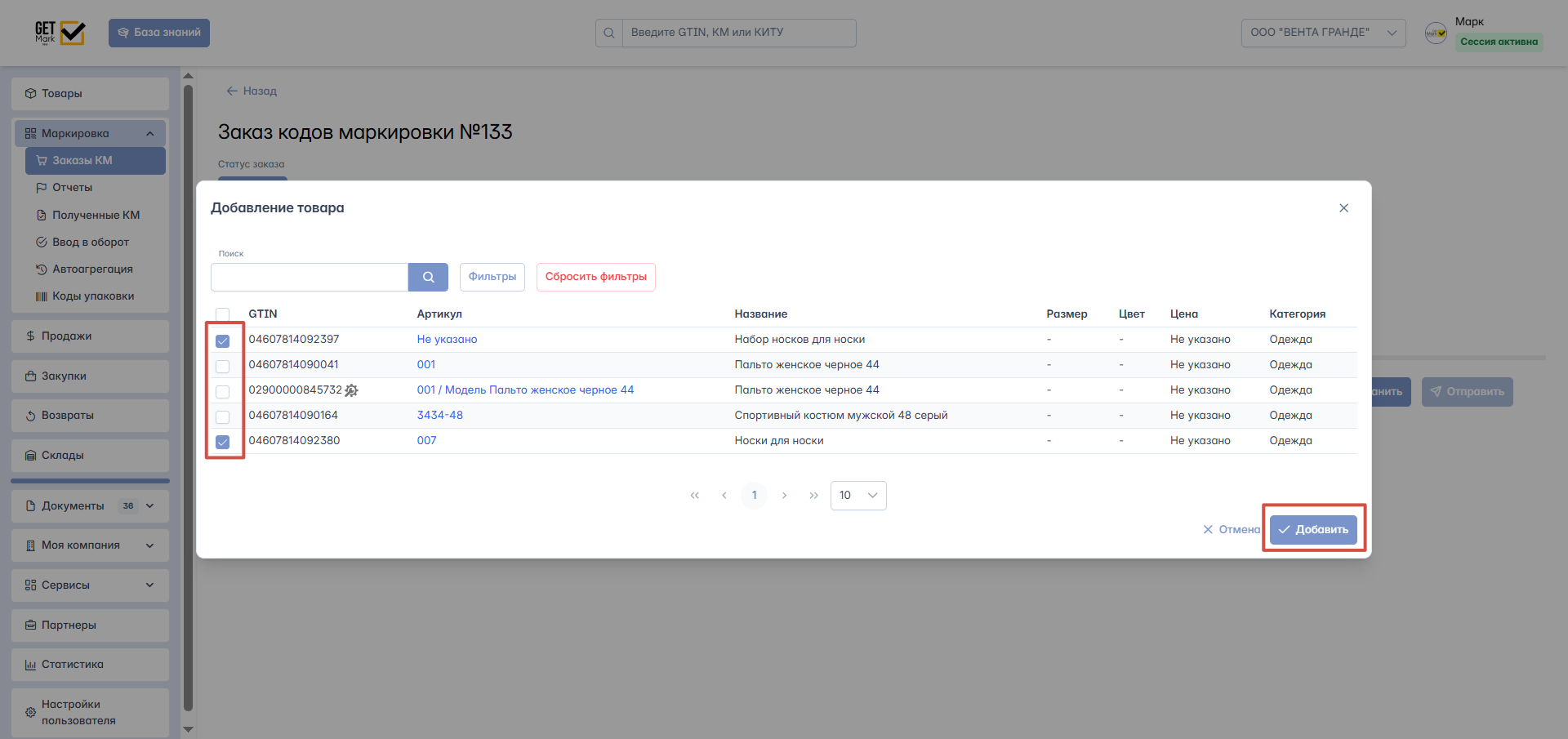The height and width of the screenshot is (739, 1568).
Task: Open the Склады sidebar item
Action: pyautogui.click(x=63, y=456)
